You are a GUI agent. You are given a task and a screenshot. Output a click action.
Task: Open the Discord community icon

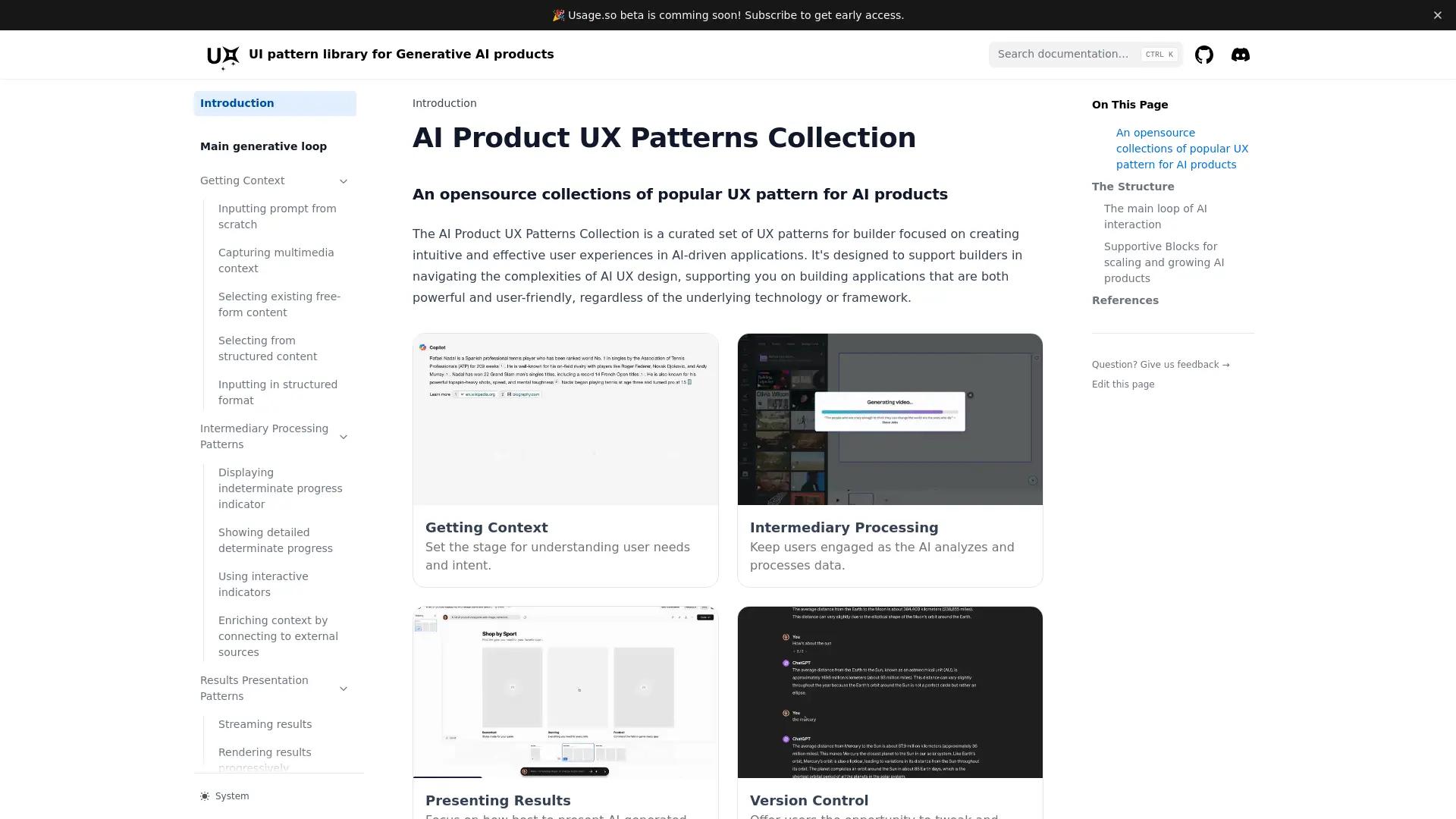(1240, 54)
